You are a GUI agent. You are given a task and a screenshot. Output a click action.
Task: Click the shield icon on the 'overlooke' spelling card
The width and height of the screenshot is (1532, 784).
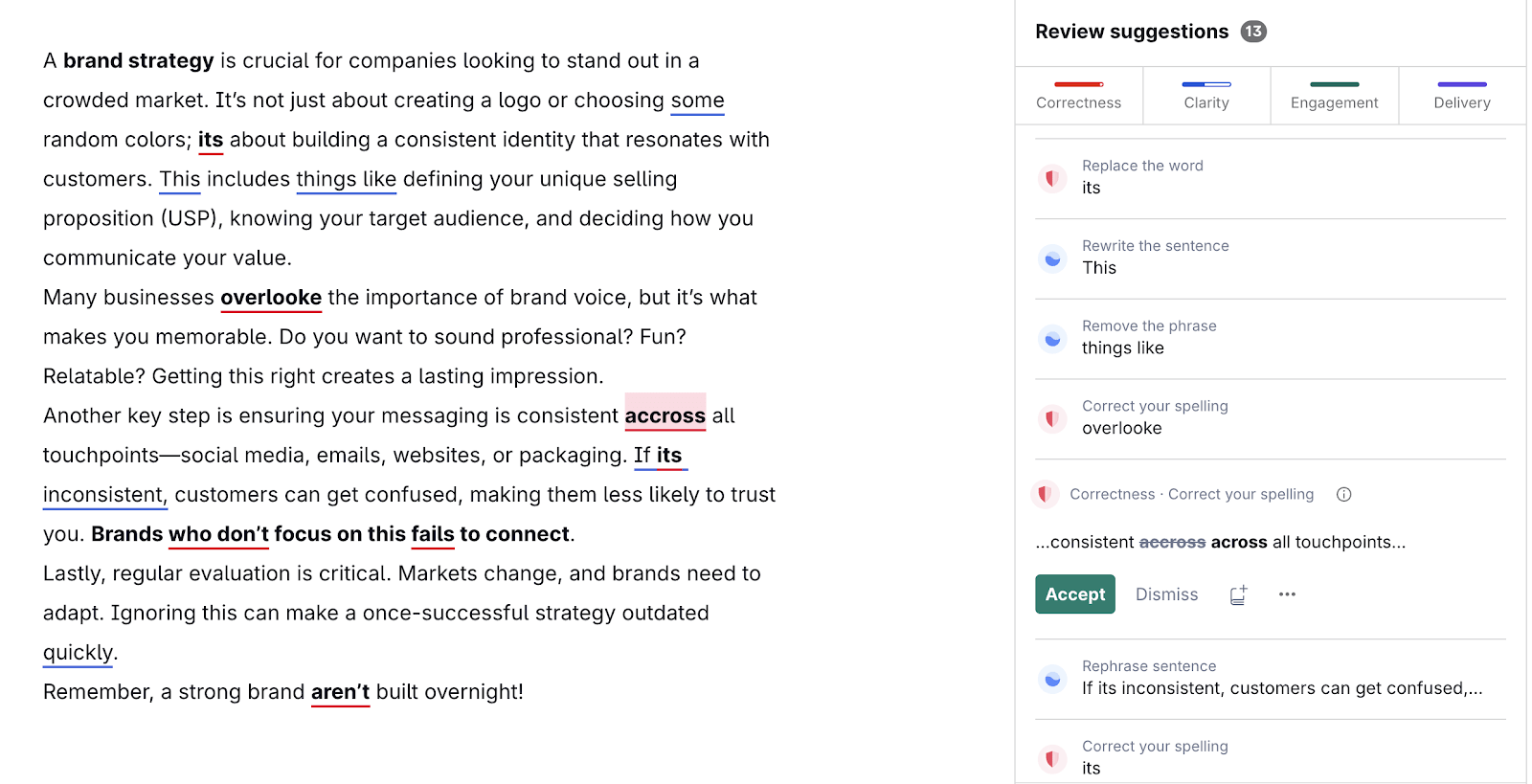[x=1052, y=418]
